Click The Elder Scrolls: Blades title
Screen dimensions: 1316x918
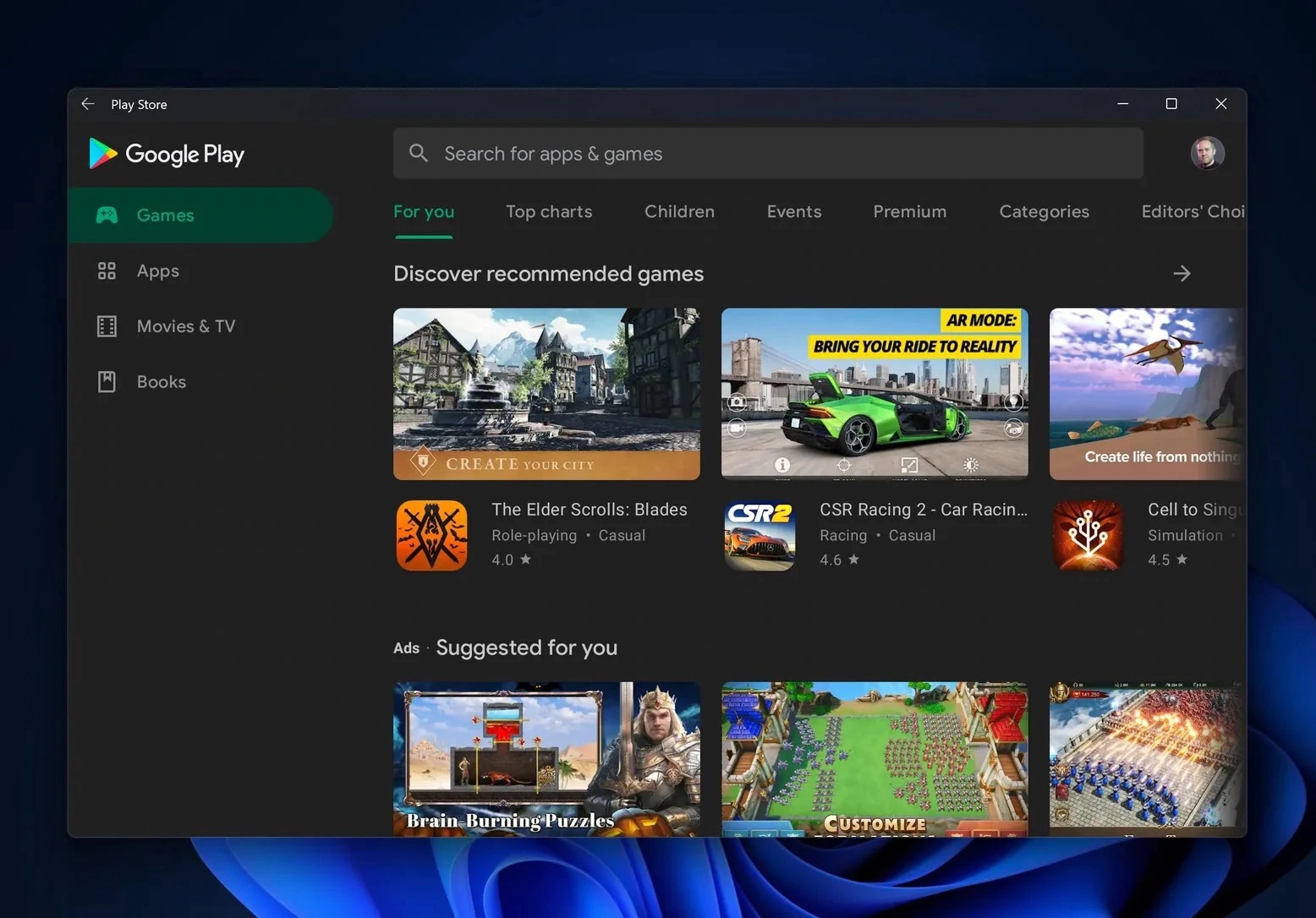589,509
